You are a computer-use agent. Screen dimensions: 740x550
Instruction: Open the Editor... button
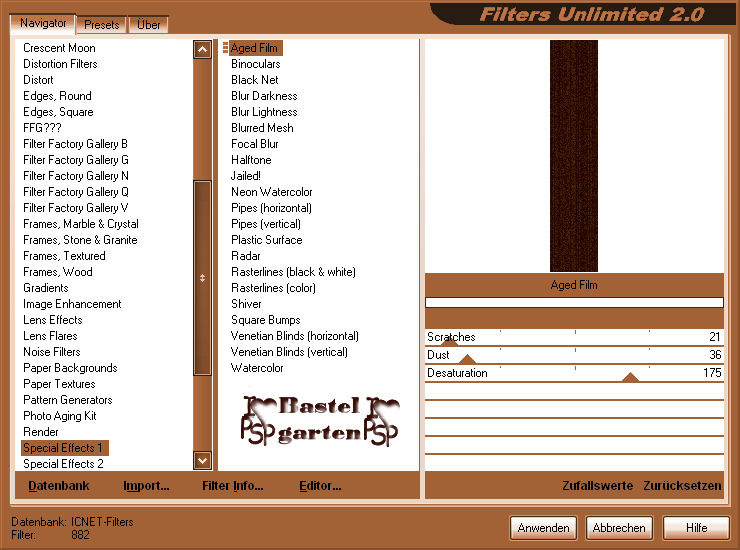point(320,485)
